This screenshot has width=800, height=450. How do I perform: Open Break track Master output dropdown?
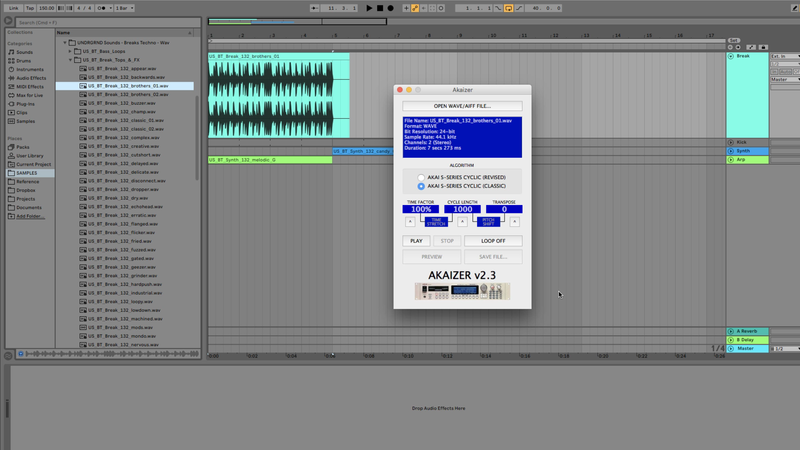tap(785, 80)
